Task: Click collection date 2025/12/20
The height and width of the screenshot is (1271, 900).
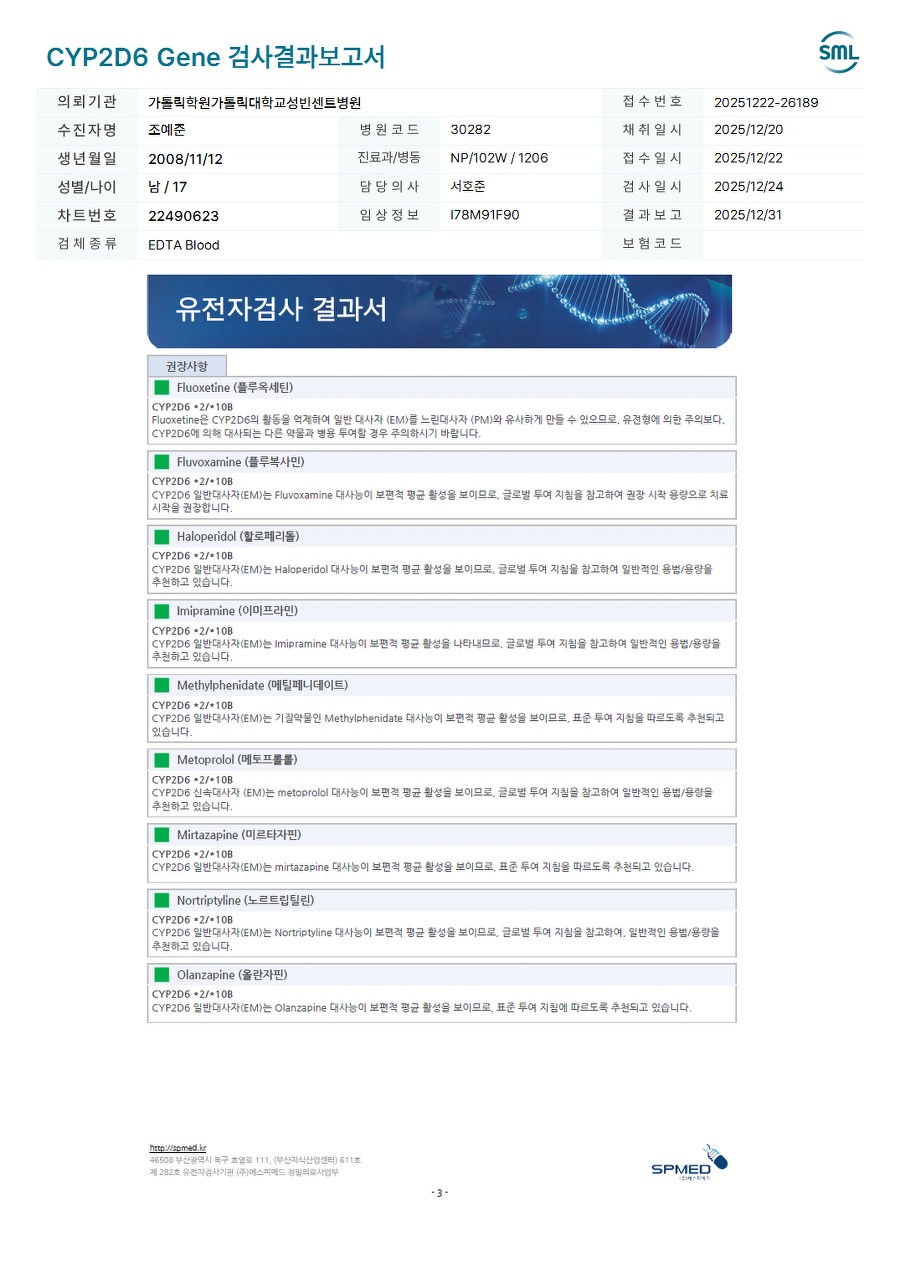Action: coord(748,130)
